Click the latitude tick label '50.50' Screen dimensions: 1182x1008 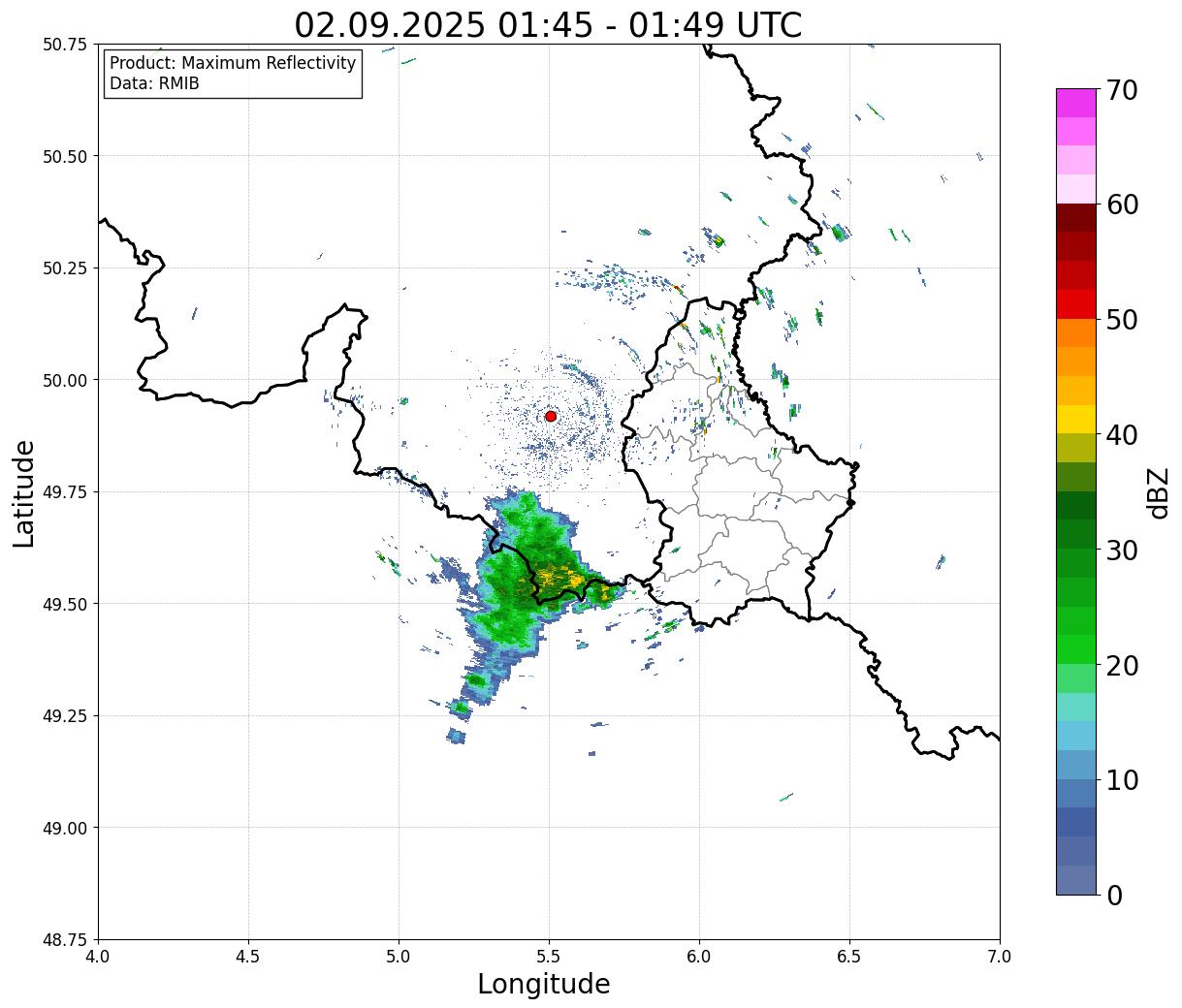point(65,156)
